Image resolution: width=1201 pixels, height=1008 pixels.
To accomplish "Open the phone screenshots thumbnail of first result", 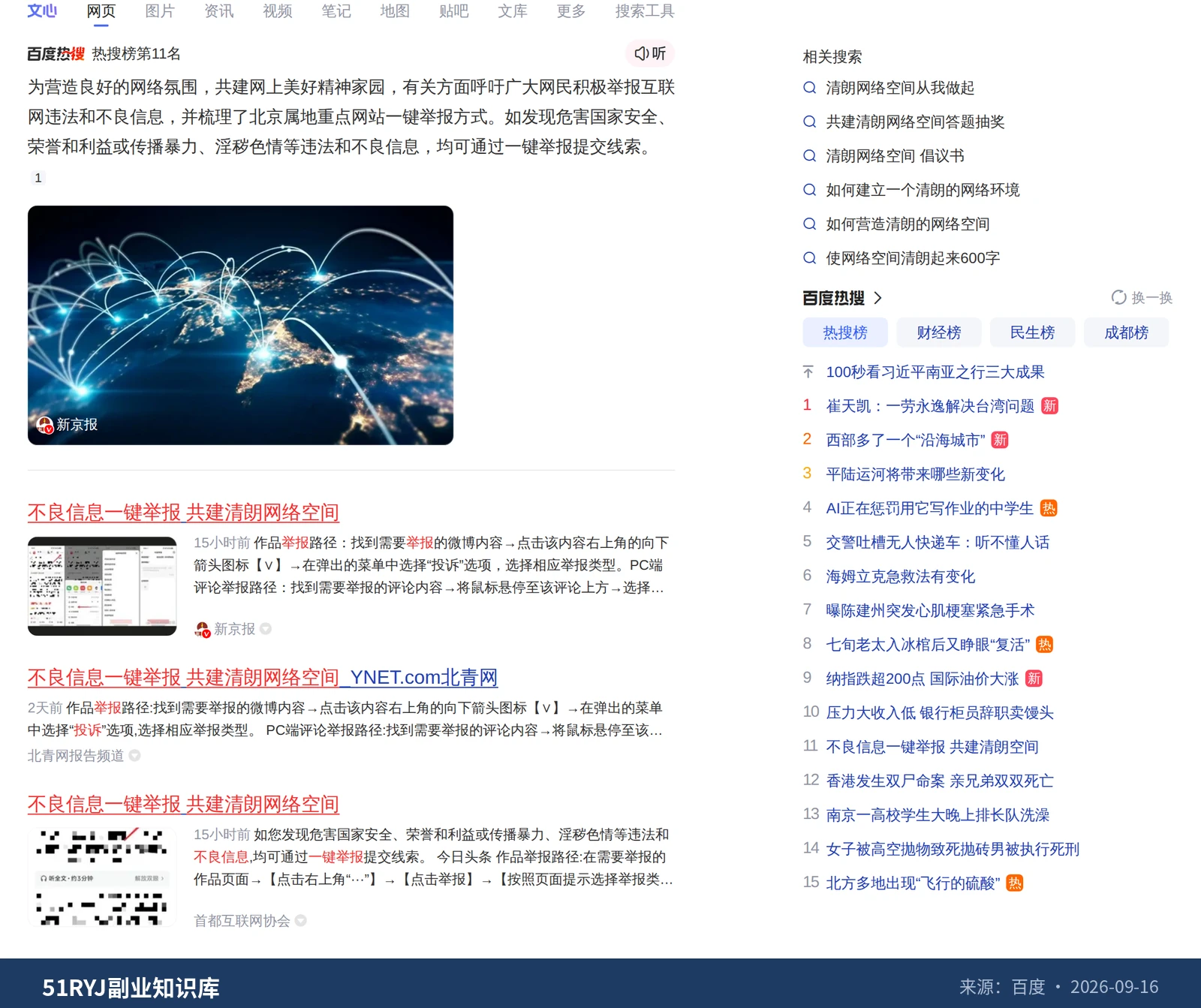I will [x=102, y=586].
